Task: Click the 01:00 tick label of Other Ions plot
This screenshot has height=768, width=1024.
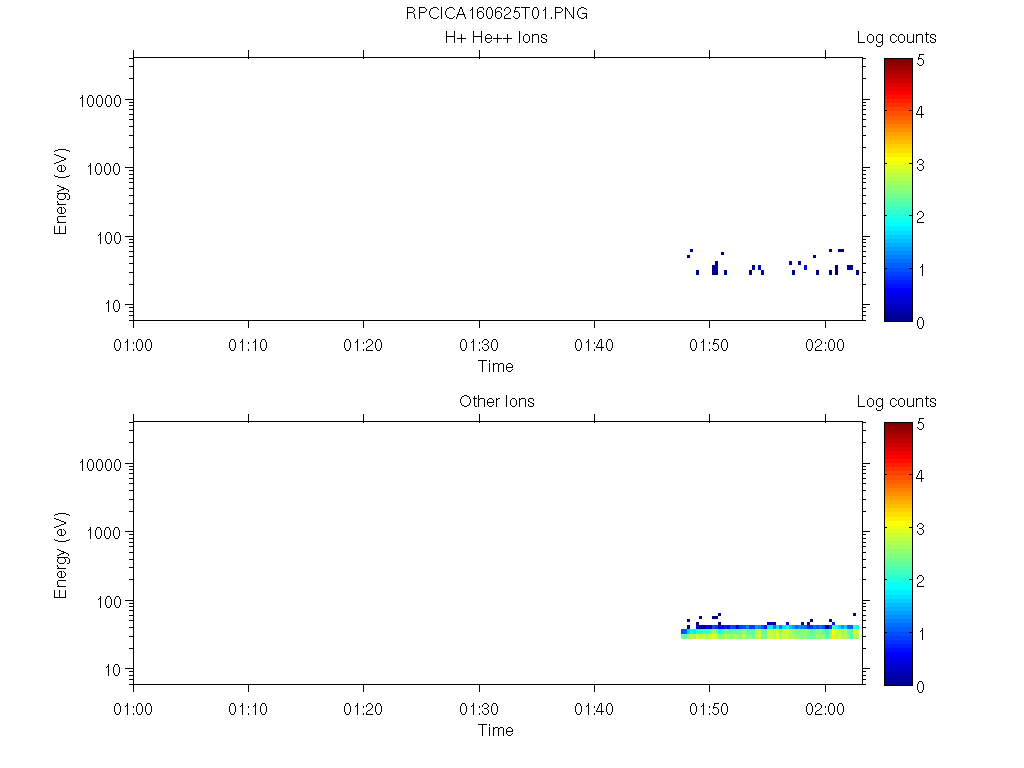Action: pos(133,709)
